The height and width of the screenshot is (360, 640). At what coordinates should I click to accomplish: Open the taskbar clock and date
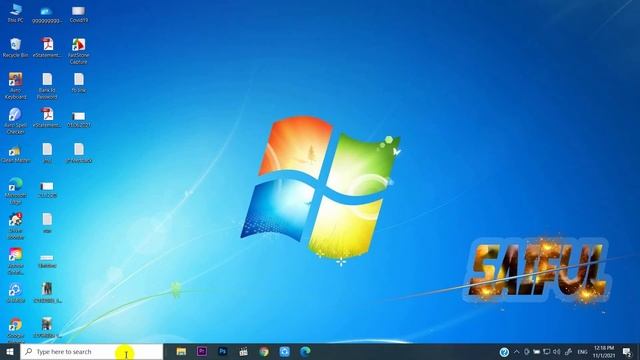(604, 352)
